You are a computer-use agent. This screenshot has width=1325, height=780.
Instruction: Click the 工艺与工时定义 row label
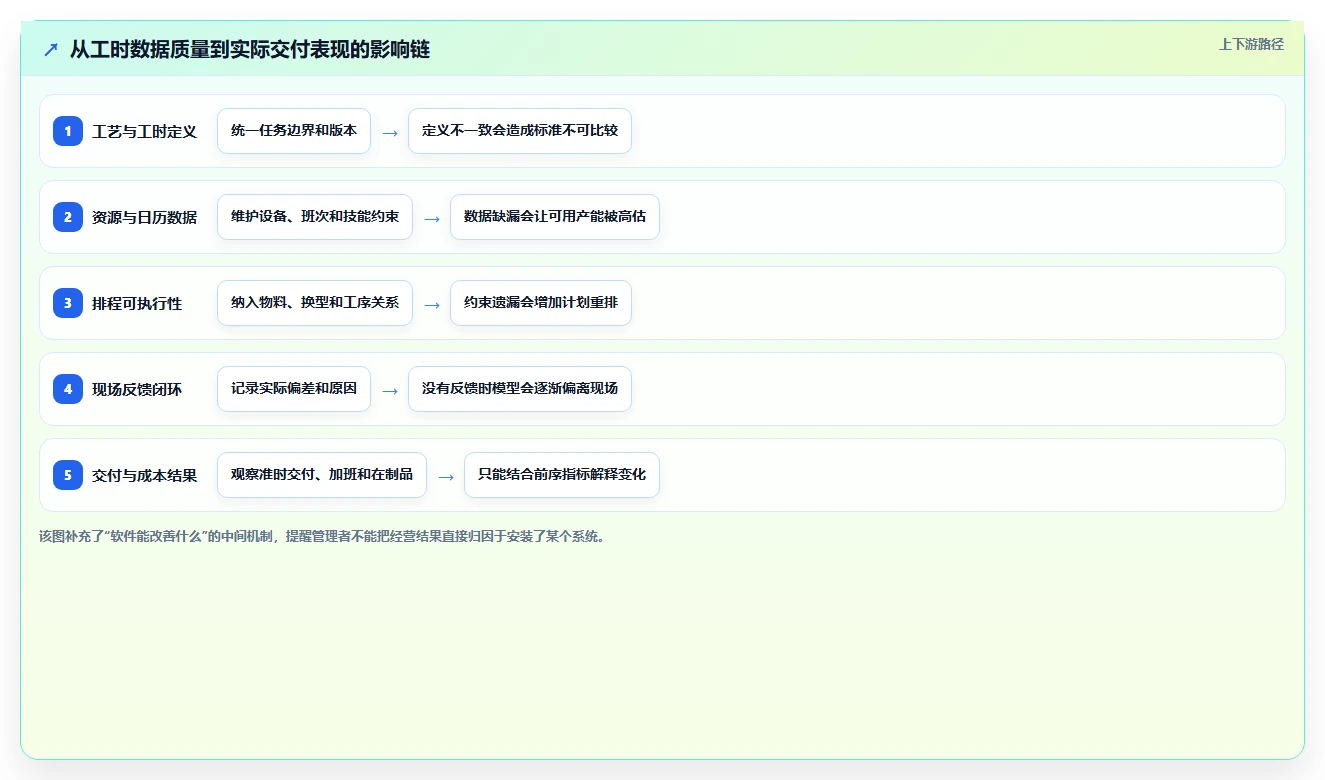click(x=145, y=132)
